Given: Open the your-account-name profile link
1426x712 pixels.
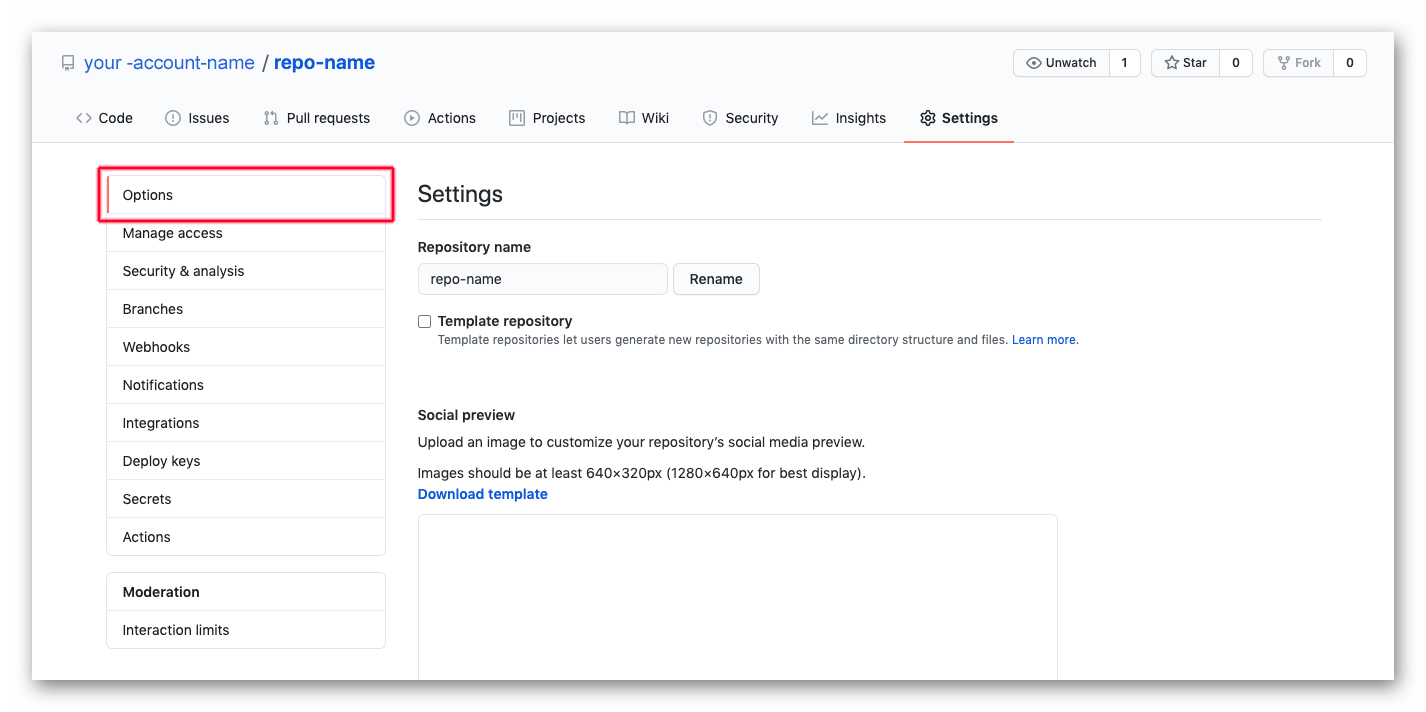Looking at the screenshot, I should click(x=169, y=63).
